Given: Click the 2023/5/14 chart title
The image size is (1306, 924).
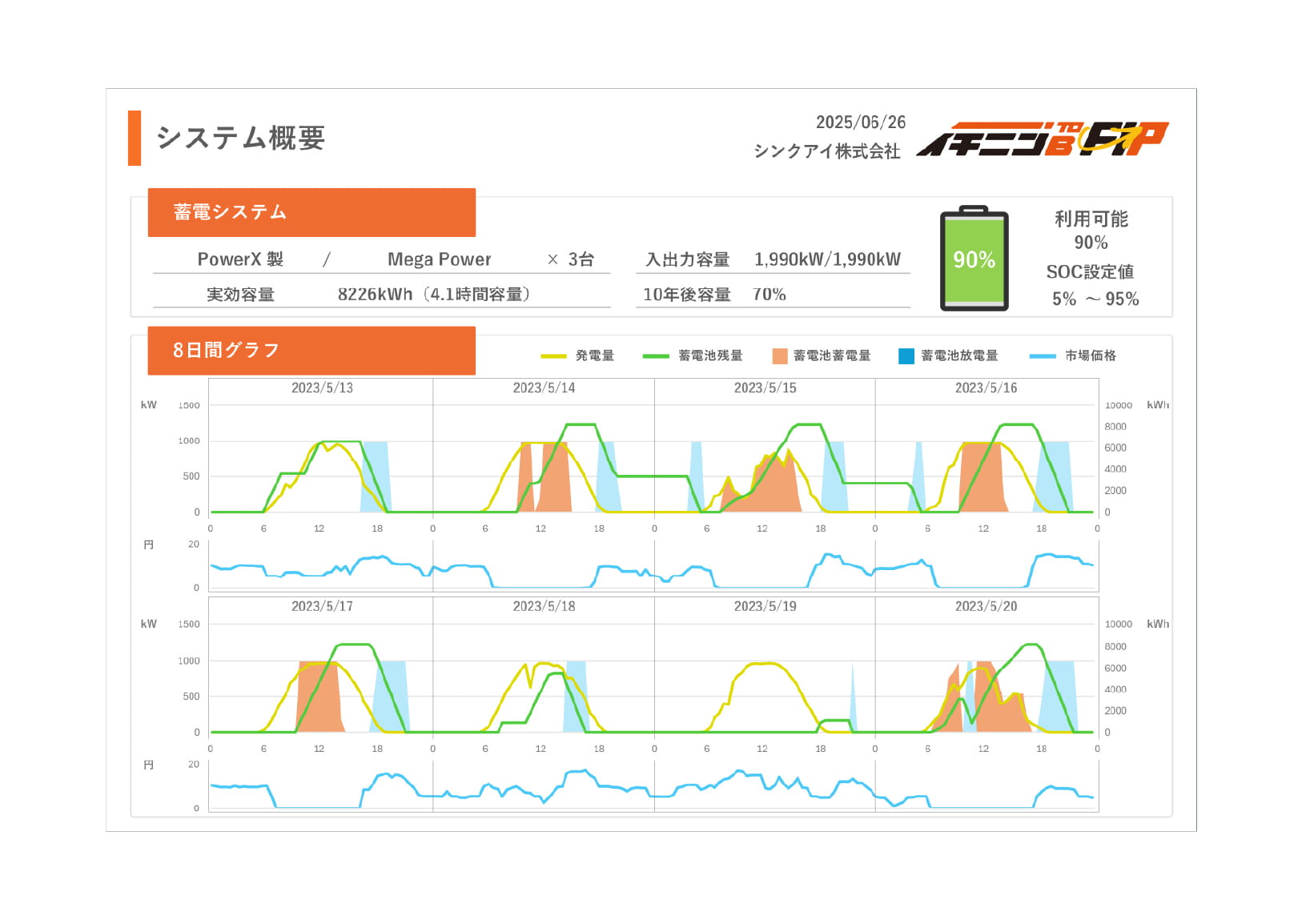Looking at the screenshot, I should (544, 388).
